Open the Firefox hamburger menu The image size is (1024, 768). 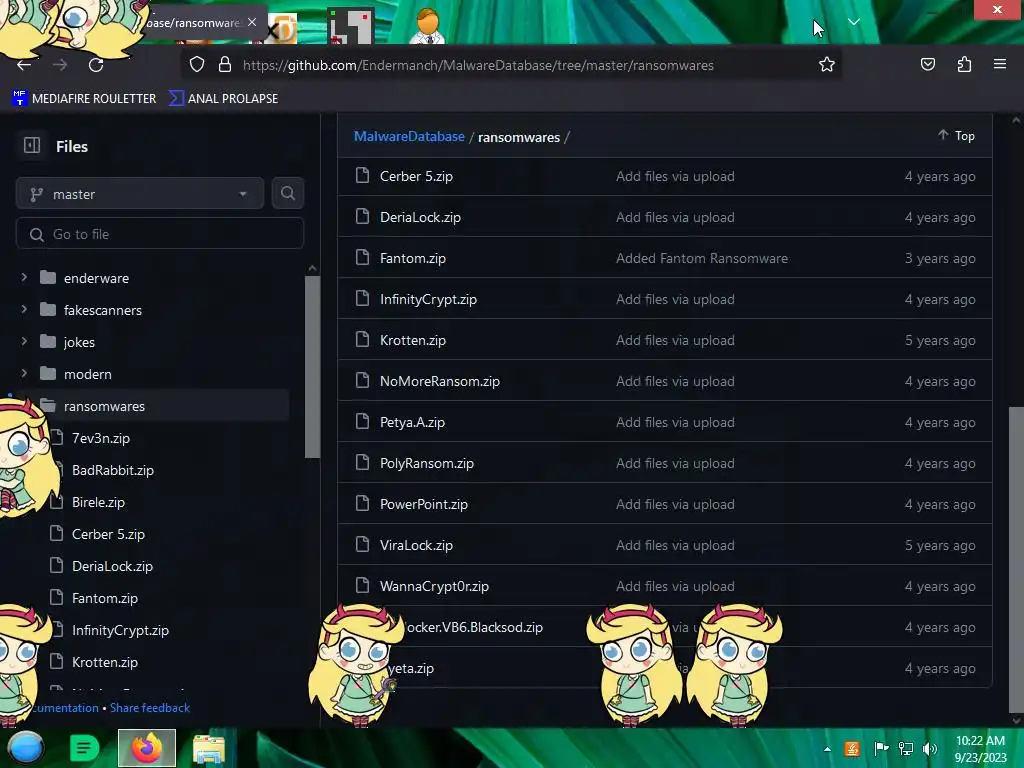pos(999,64)
